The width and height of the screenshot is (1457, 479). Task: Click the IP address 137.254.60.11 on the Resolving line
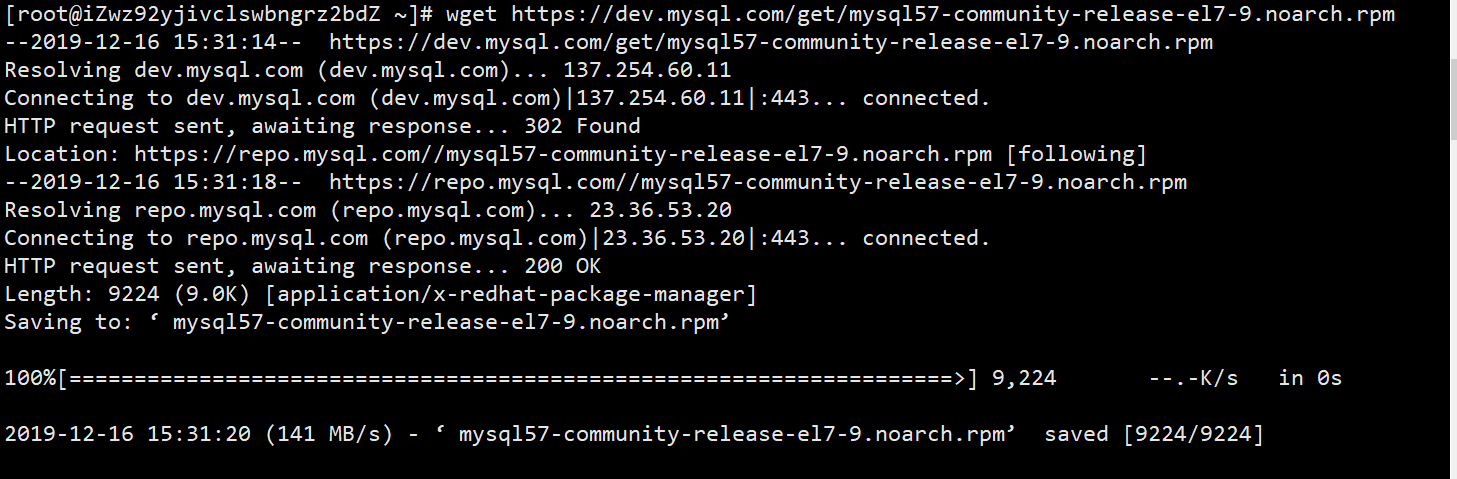[646, 71]
